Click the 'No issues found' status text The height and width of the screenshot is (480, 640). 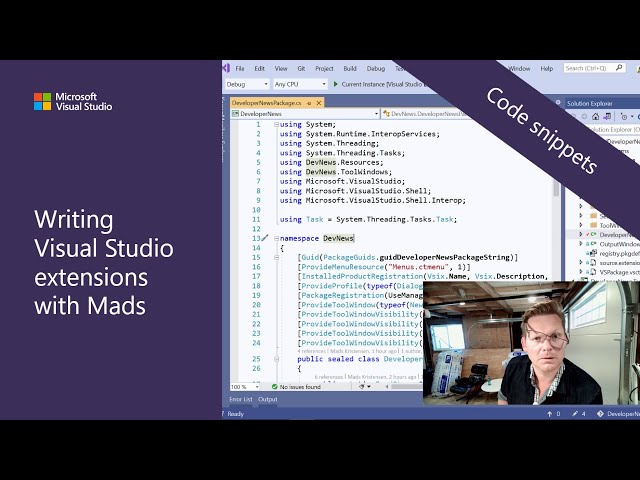pyautogui.click(x=300, y=387)
